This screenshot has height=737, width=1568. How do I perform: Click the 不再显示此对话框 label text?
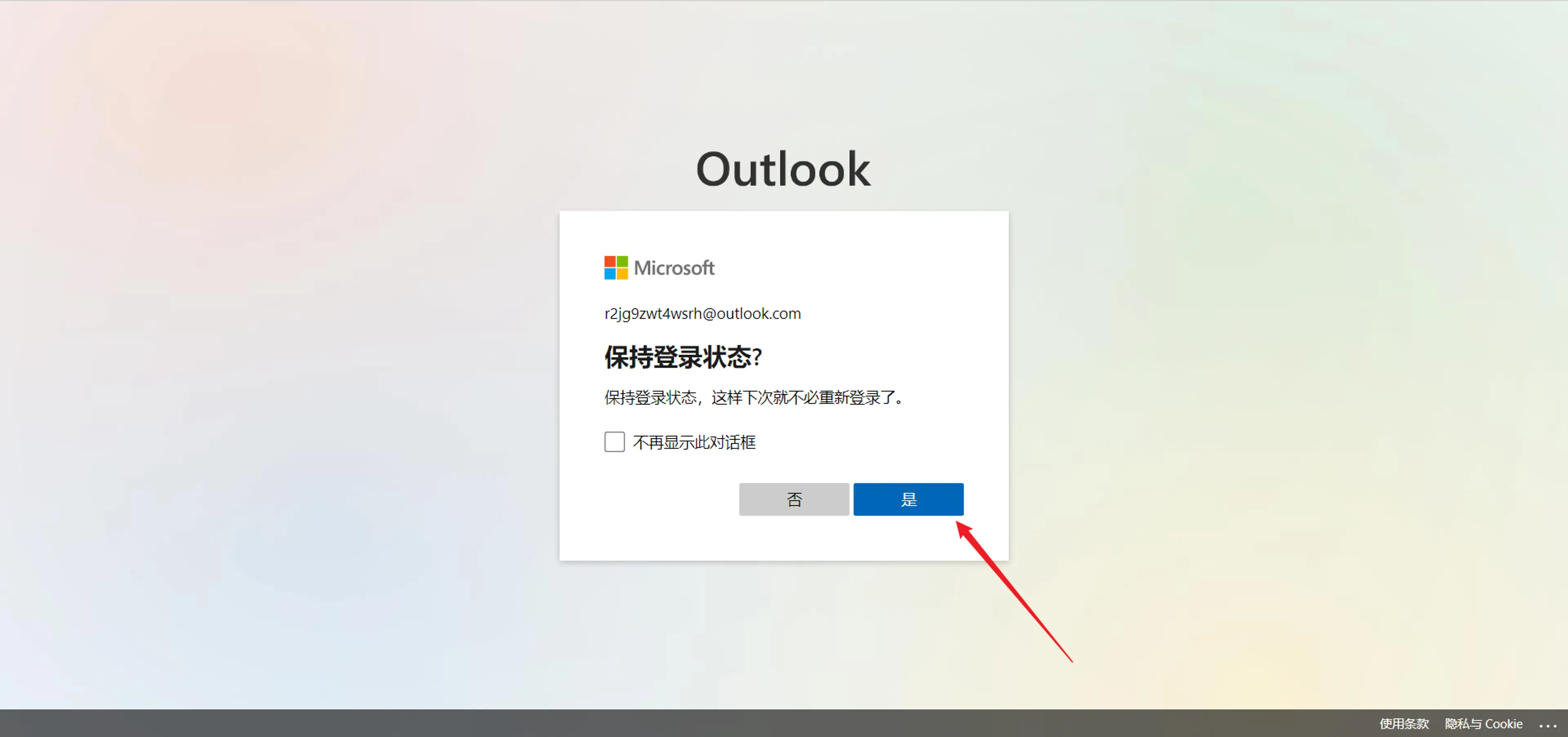point(694,442)
